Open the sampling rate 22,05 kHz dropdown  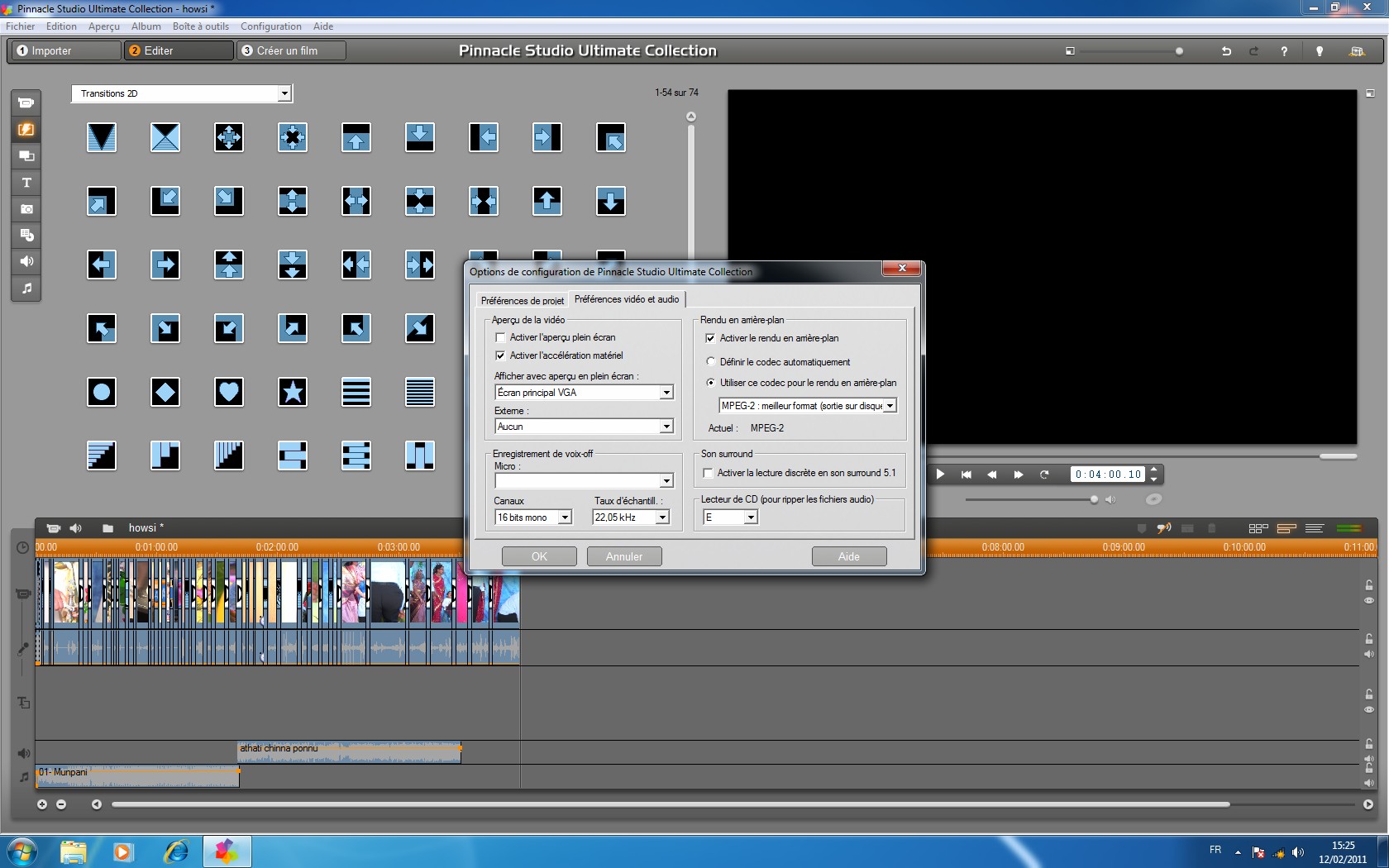point(662,517)
